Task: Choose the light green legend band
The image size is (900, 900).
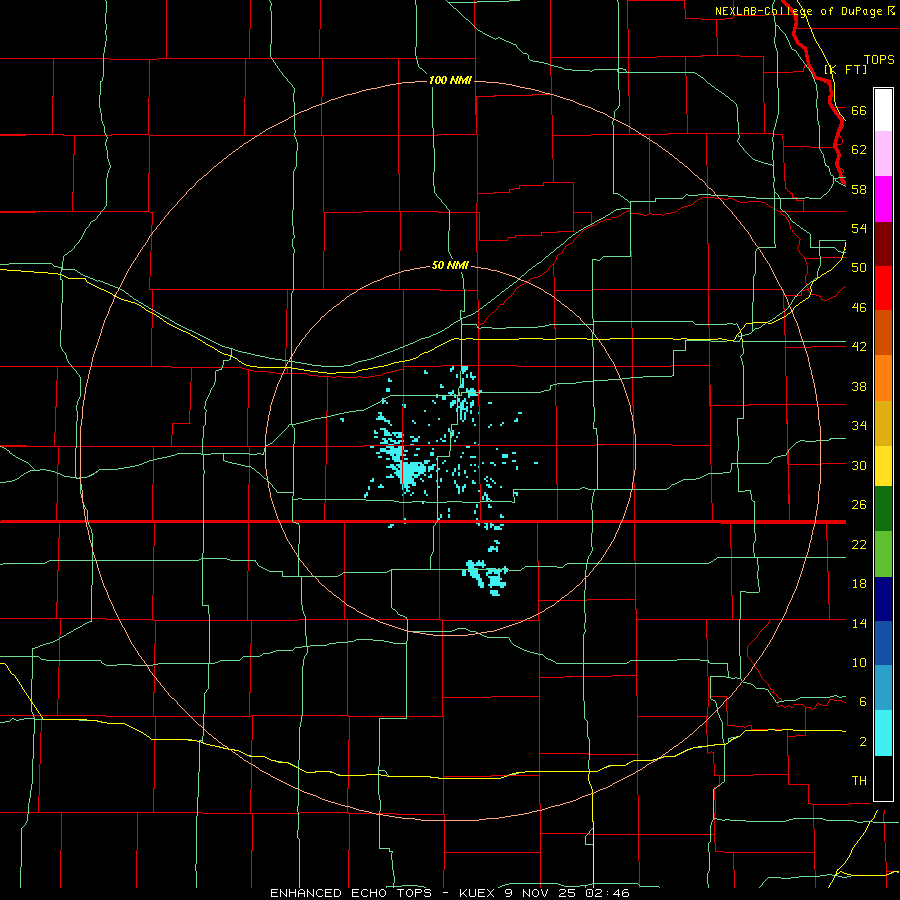Action: pyautogui.click(x=883, y=554)
